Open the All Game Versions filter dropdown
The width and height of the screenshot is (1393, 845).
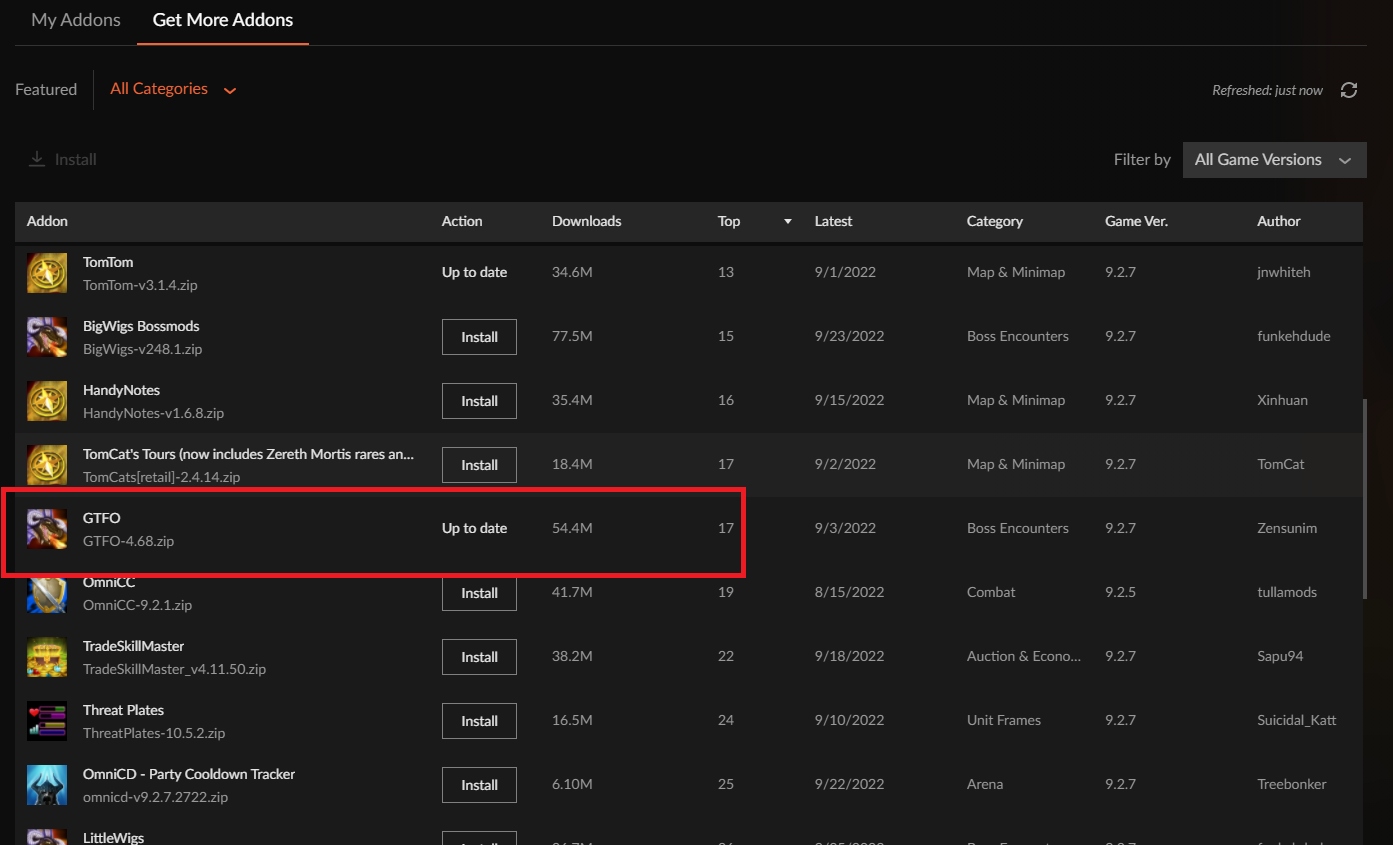1274,160
